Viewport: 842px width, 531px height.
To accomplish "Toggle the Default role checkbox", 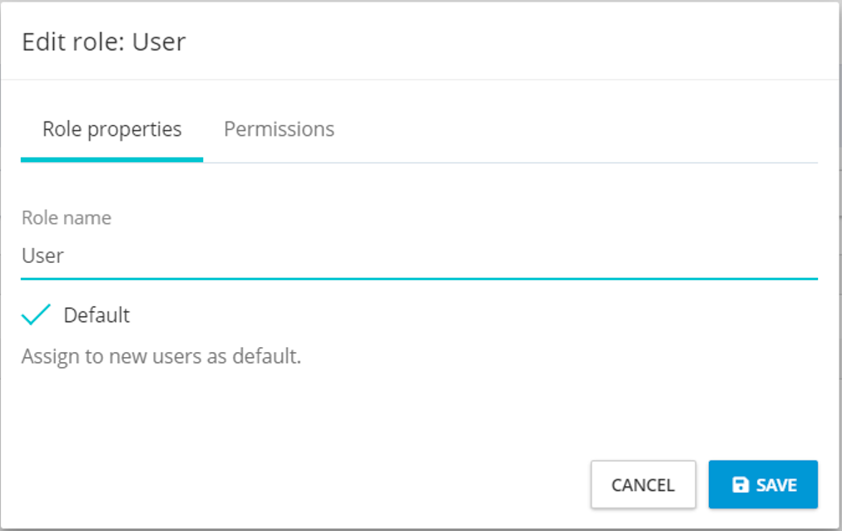I will click(x=36, y=315).
